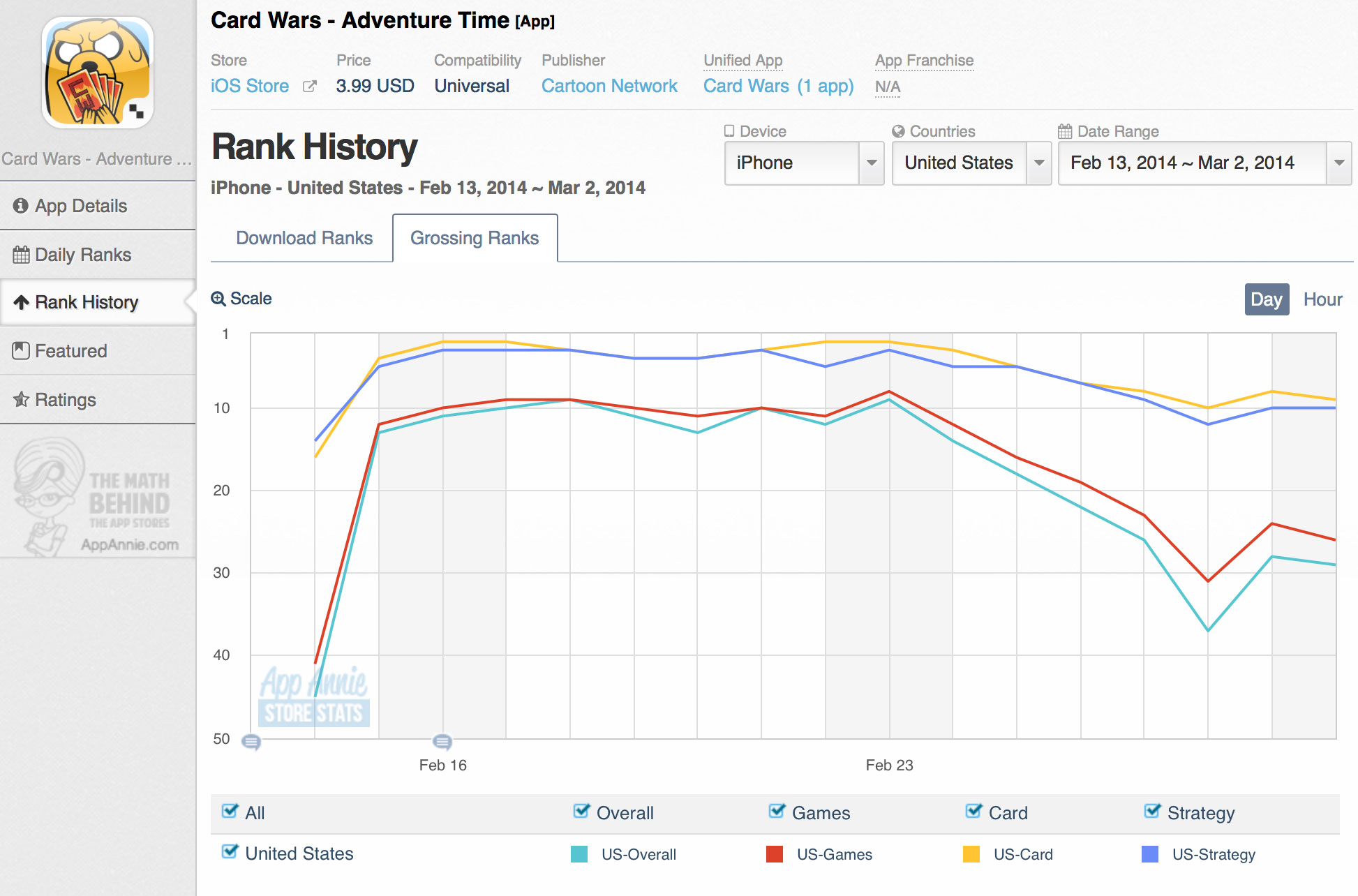This screenshot has height=896, width=1358.
Task: Click the arrow on the Device dropdown
Action: [x=872, y=163]
